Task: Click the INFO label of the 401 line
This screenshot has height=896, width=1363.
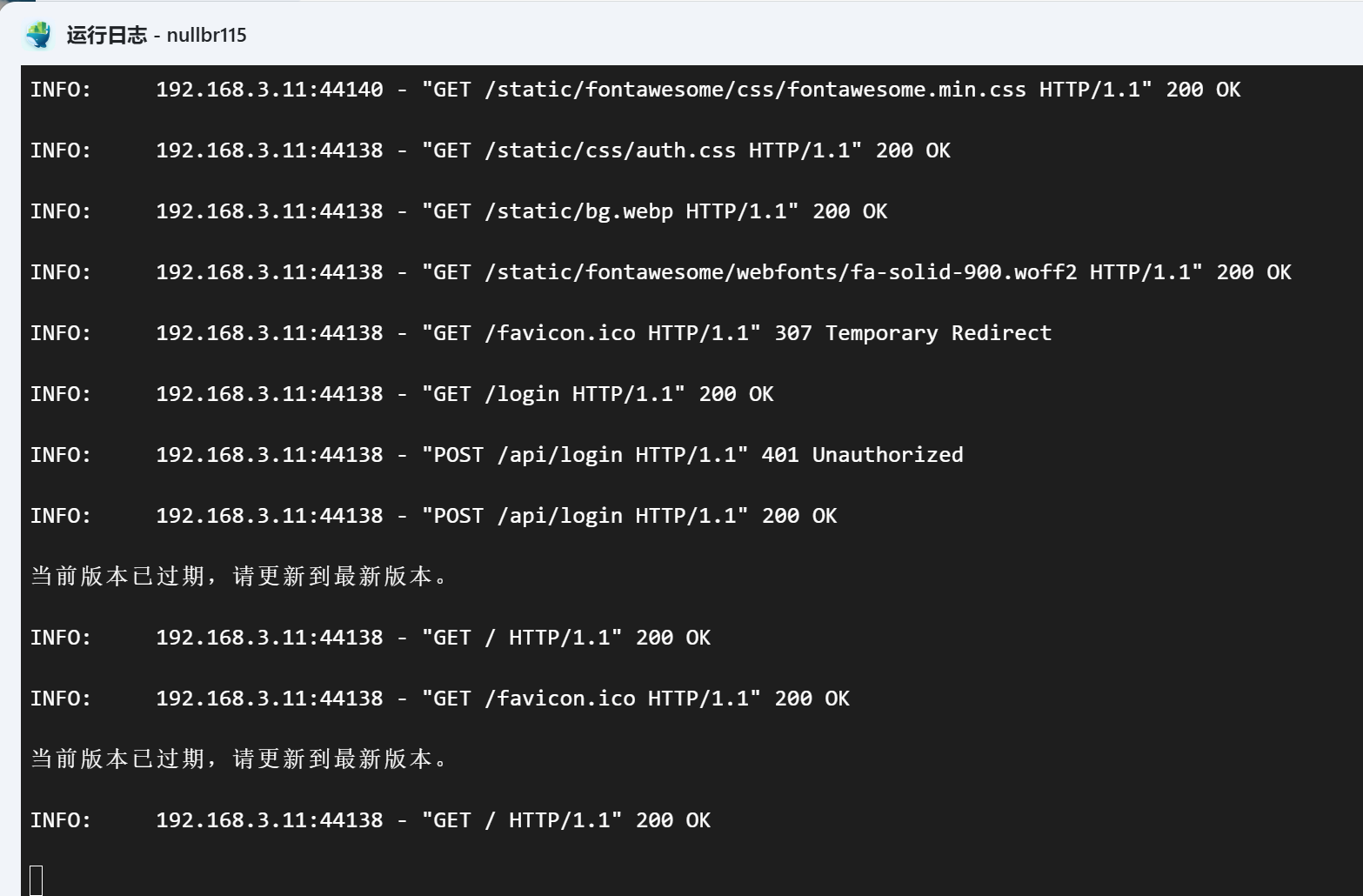Action: 60,455
